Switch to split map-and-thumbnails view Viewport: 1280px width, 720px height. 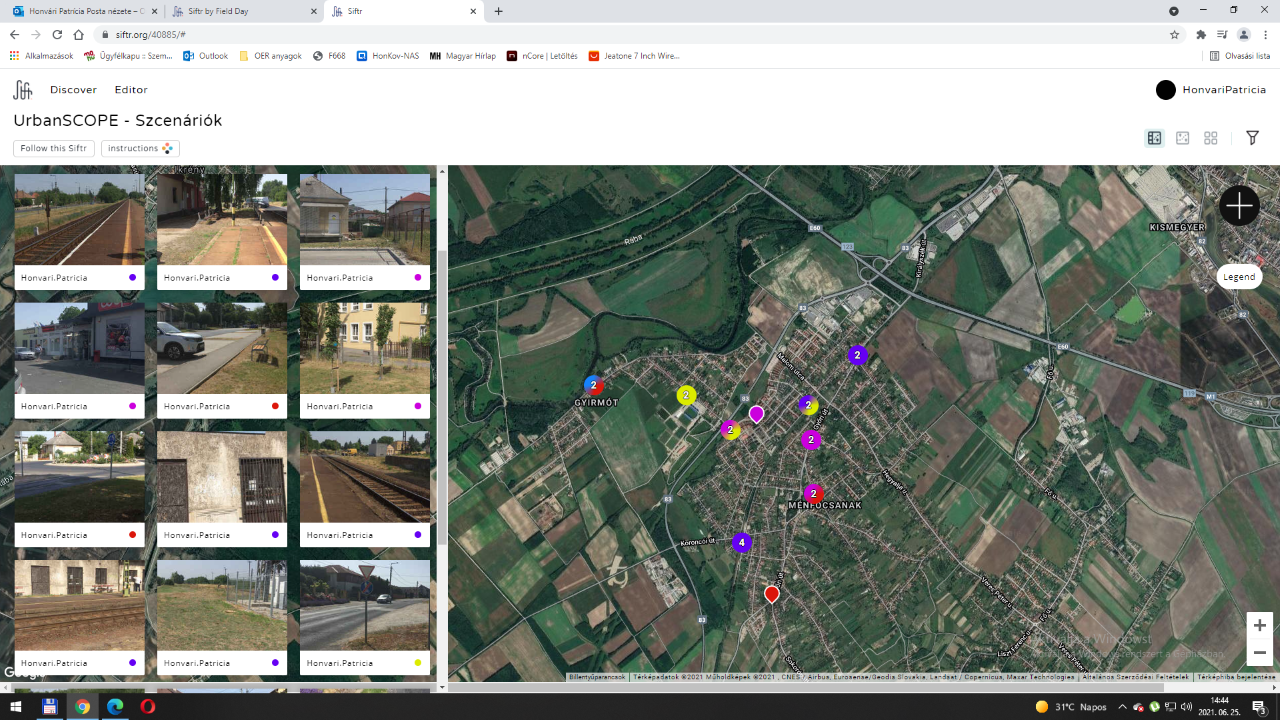1154,138
